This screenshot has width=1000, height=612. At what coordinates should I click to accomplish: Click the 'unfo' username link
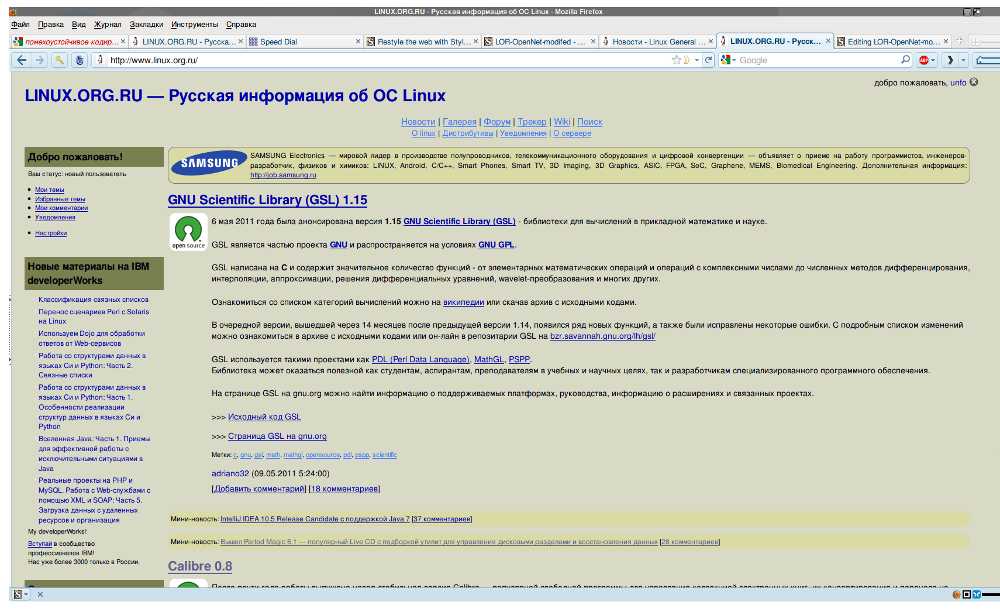[958, 82]
